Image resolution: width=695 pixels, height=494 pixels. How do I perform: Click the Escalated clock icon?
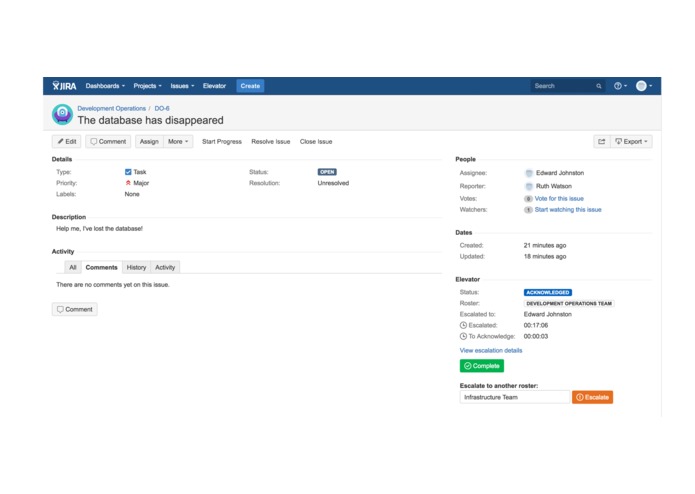[x=463, y=325]
